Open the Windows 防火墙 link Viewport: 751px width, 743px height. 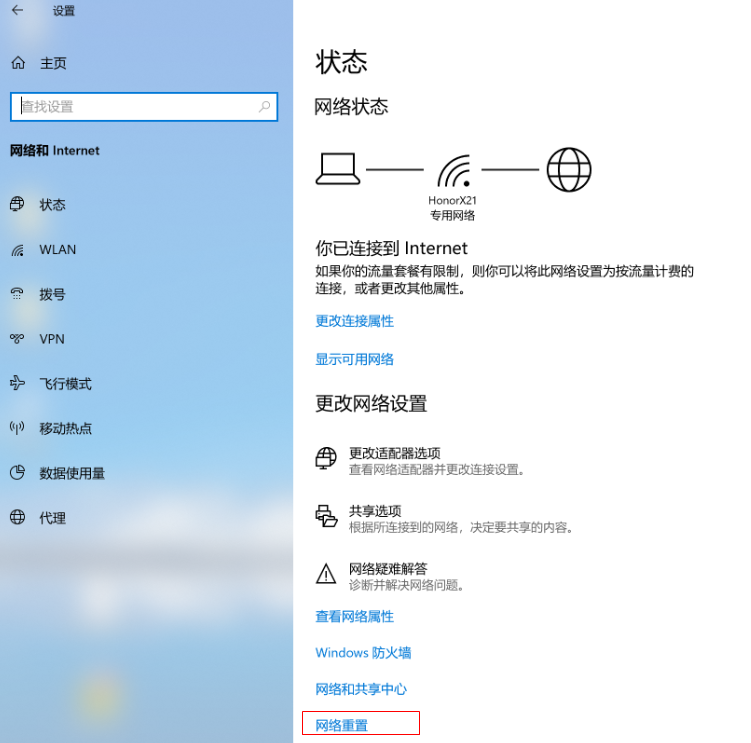pyautogui.click(x=363, y=653)
